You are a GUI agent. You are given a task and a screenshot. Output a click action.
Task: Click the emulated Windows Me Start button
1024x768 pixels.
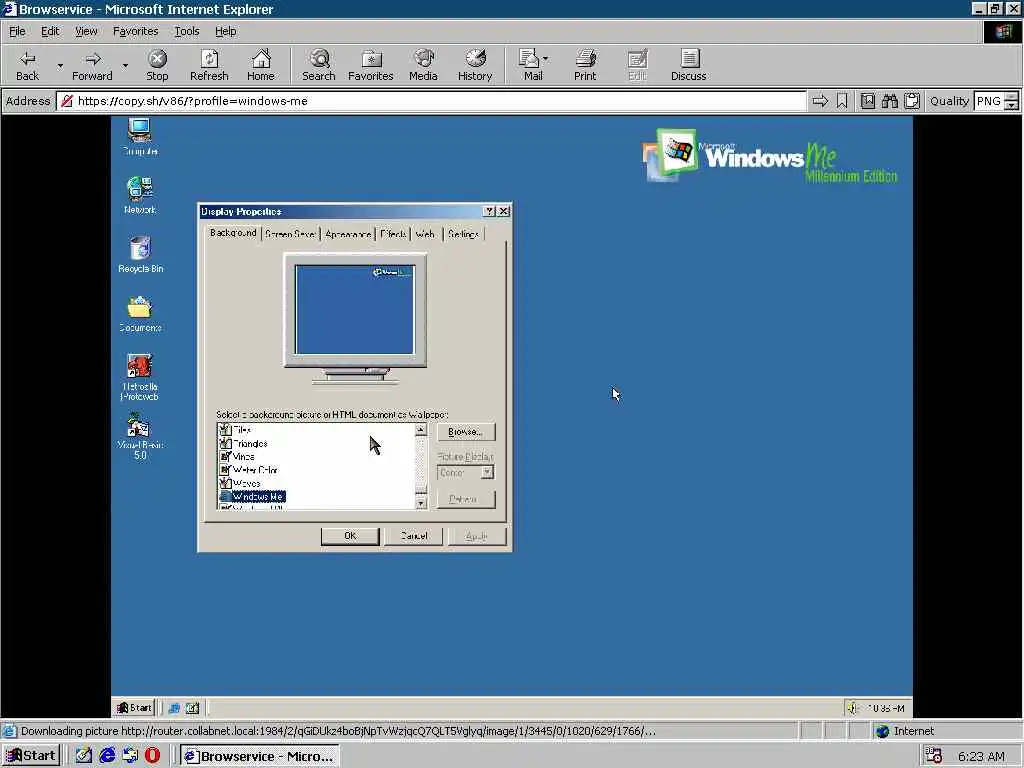click(135, 707)
